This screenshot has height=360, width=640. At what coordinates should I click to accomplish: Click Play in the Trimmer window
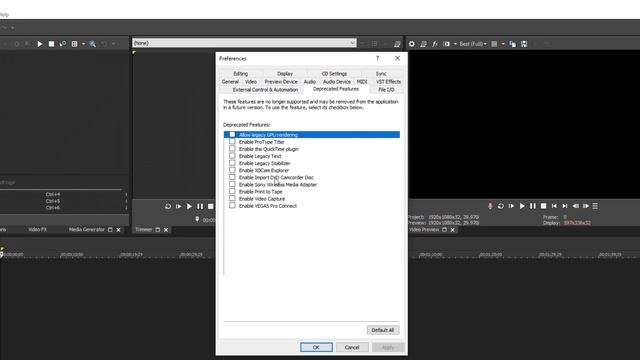[189, 207]
